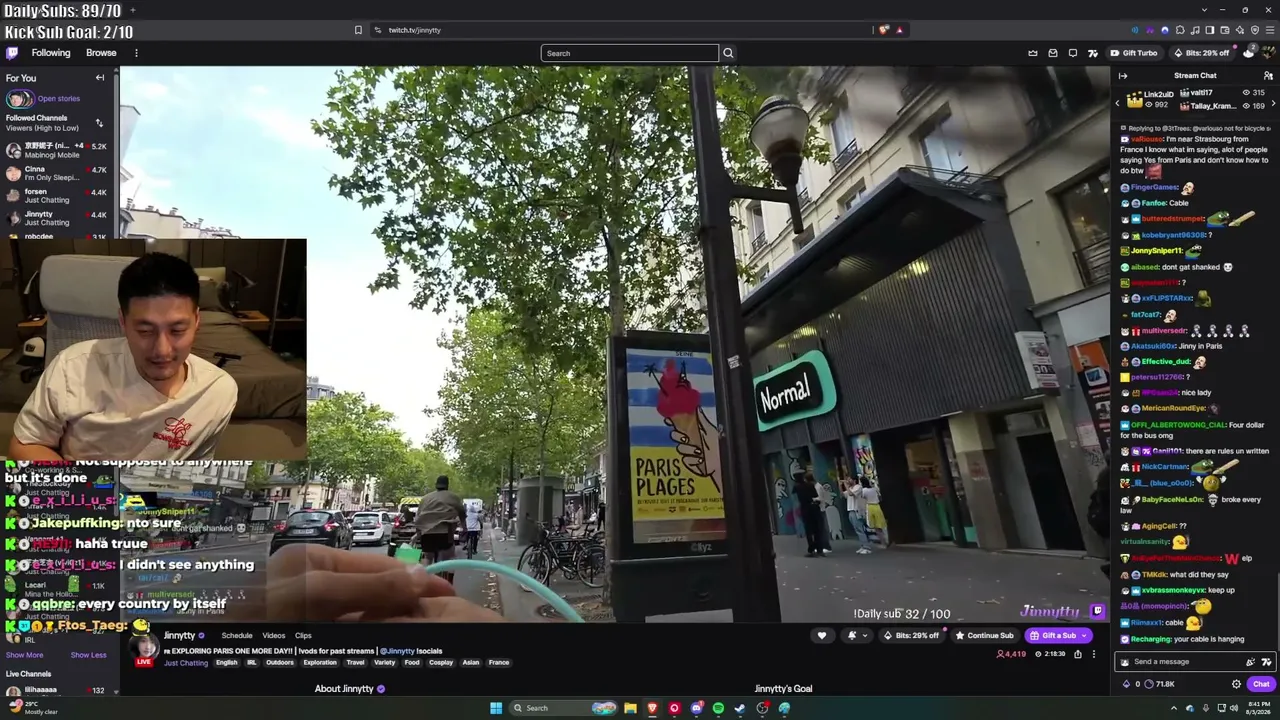Image resolution: width=1280 pixels, height=720 pixels.
Task: Send message with the Chat button
Action: coord(1261,684)
